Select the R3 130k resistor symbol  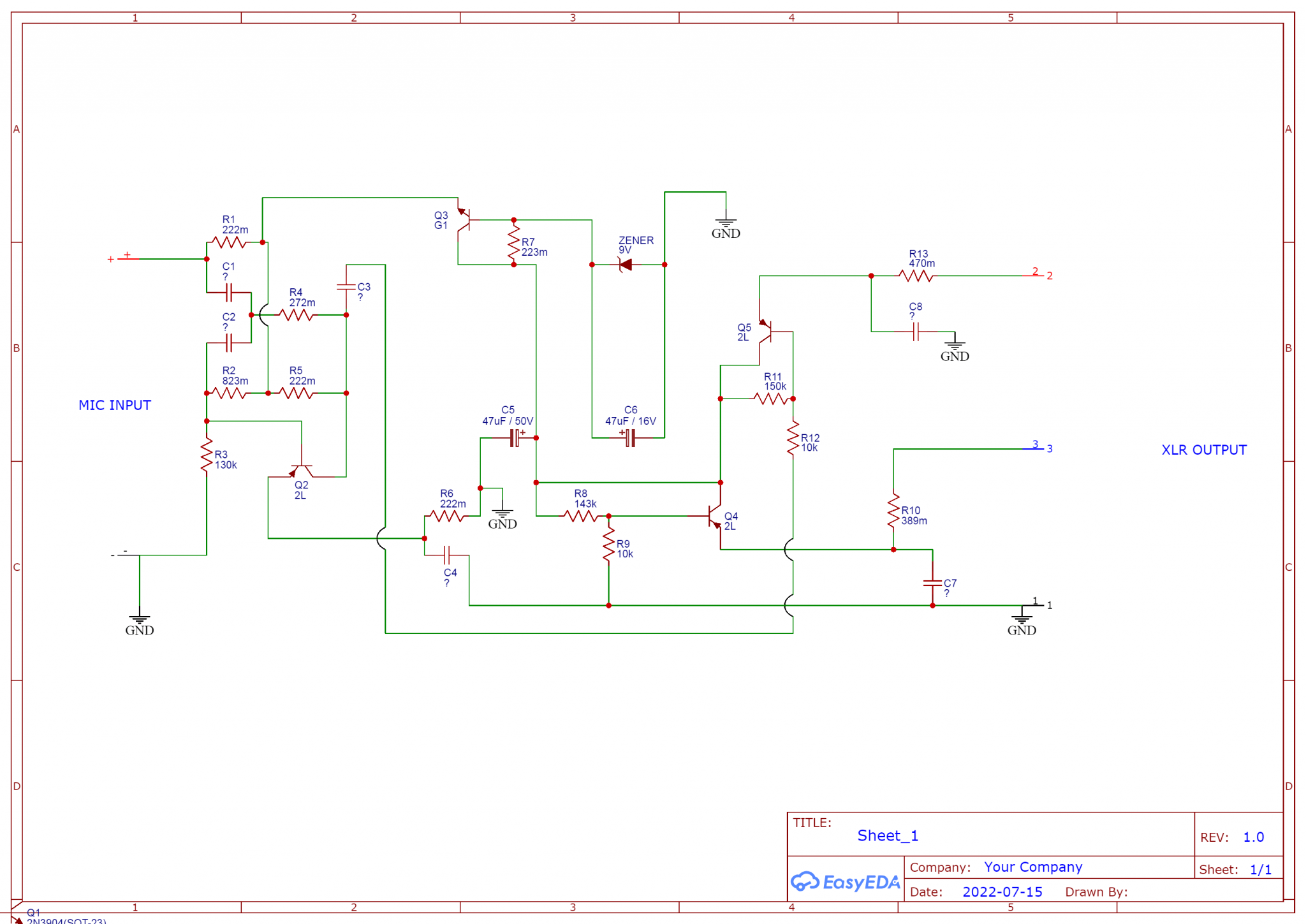coord(207,455)
